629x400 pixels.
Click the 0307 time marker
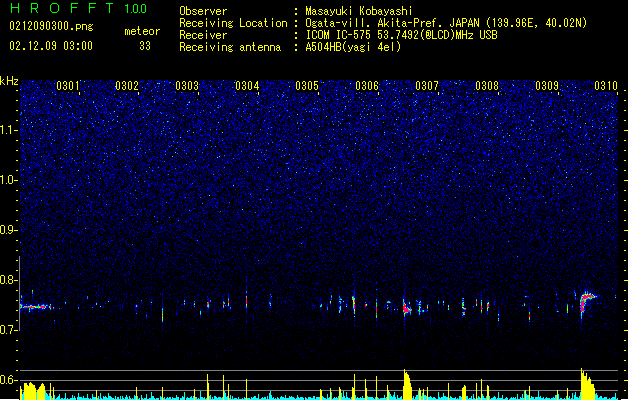click(427, 86)
